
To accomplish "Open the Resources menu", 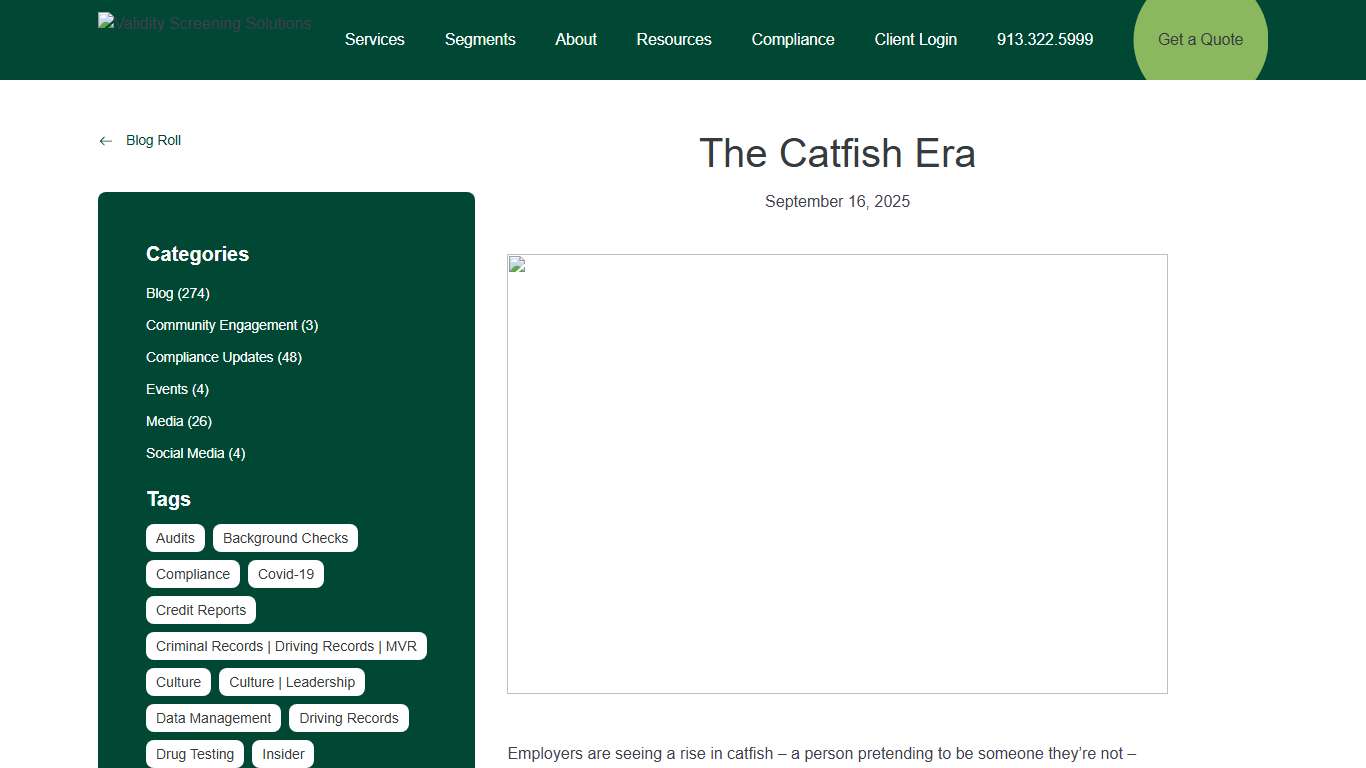I will (673, 40).
